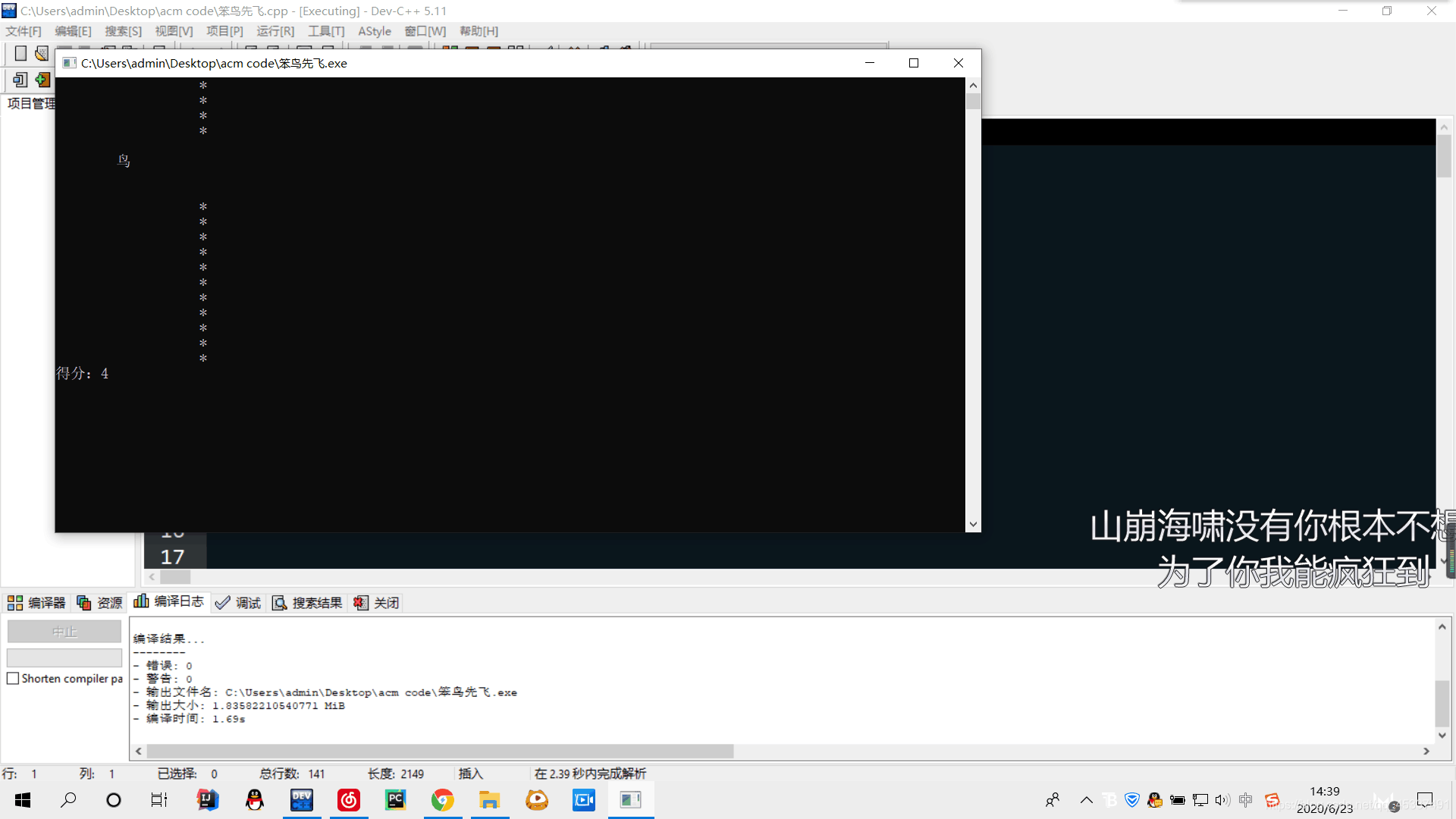
Task: Click the QQ icon in taskbar
Action: pyautogui.click(x=255, y=799)
